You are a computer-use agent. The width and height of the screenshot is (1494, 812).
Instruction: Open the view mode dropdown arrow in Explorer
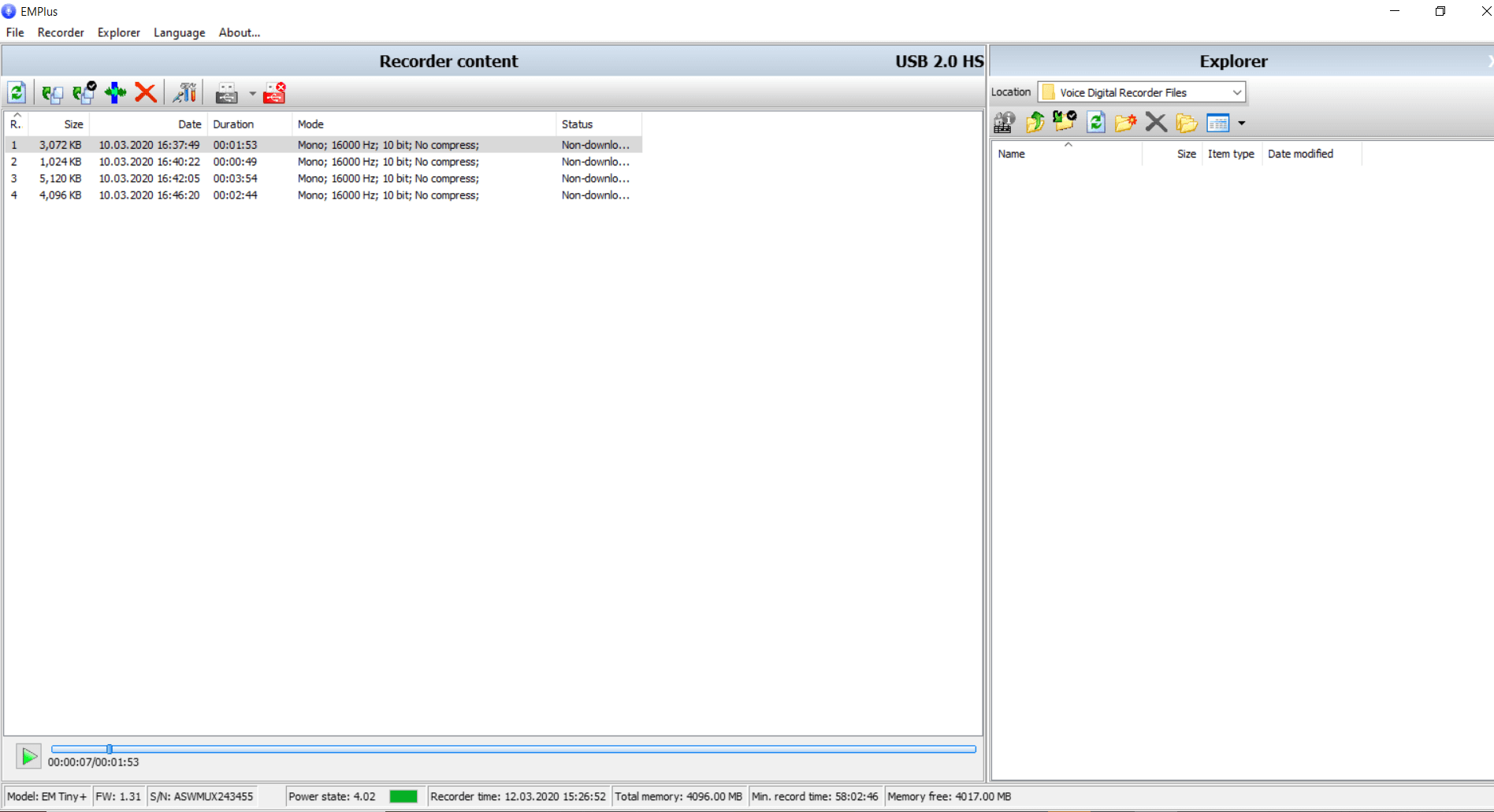(x=1242, y=124)
